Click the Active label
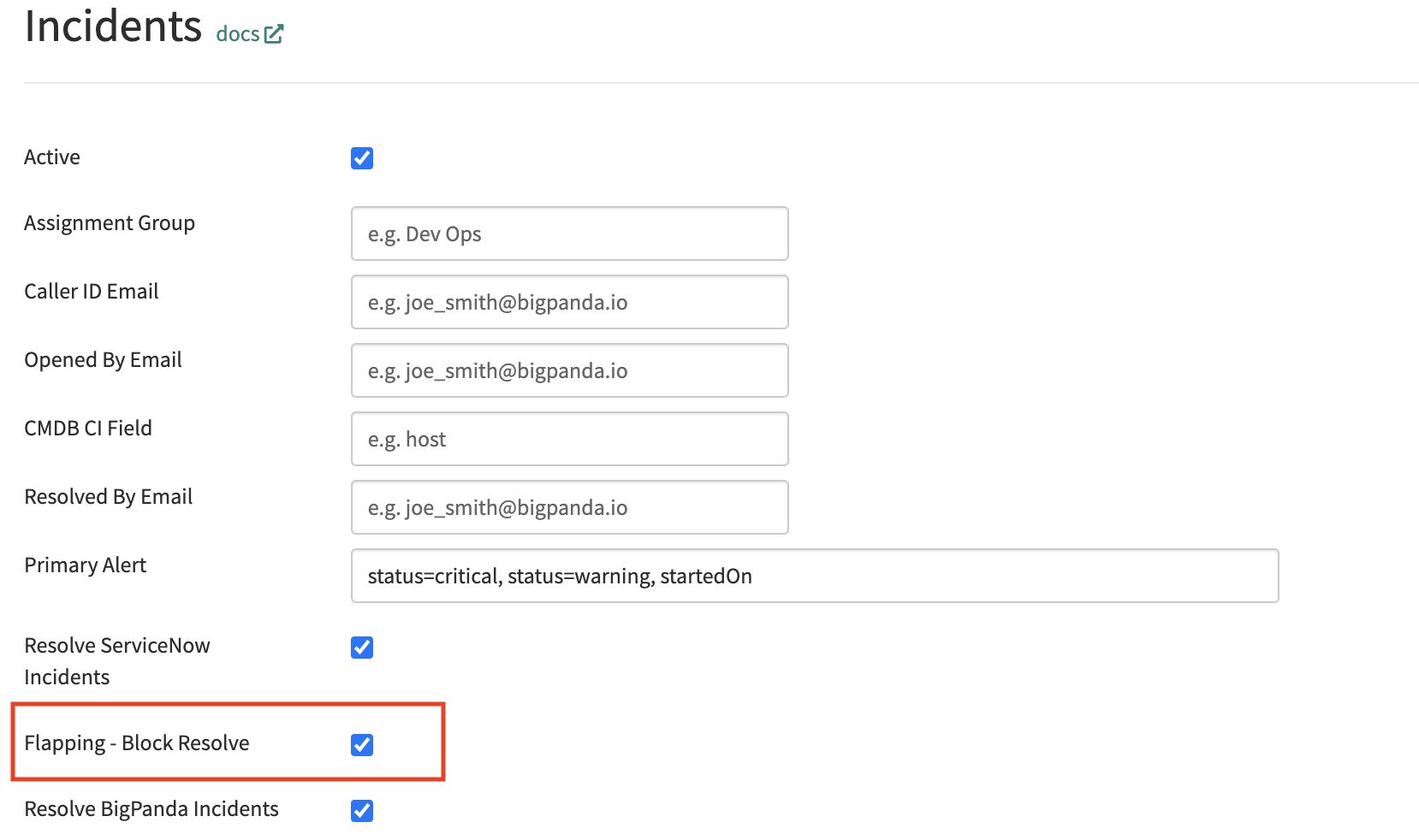The width and height of the screenshot is (1419, 840). coord(52,157)
